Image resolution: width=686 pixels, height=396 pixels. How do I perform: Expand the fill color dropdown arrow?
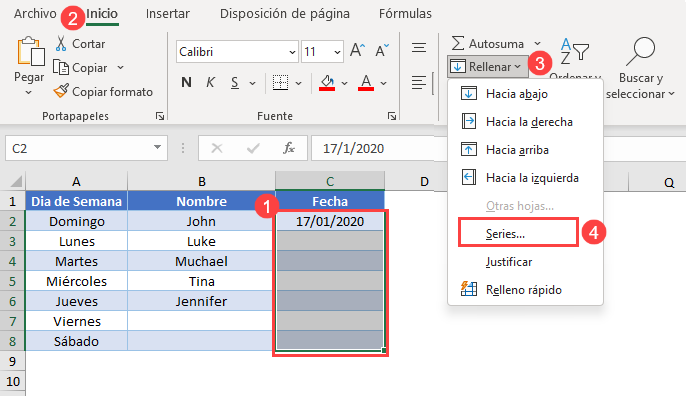[x=344, y=83]
